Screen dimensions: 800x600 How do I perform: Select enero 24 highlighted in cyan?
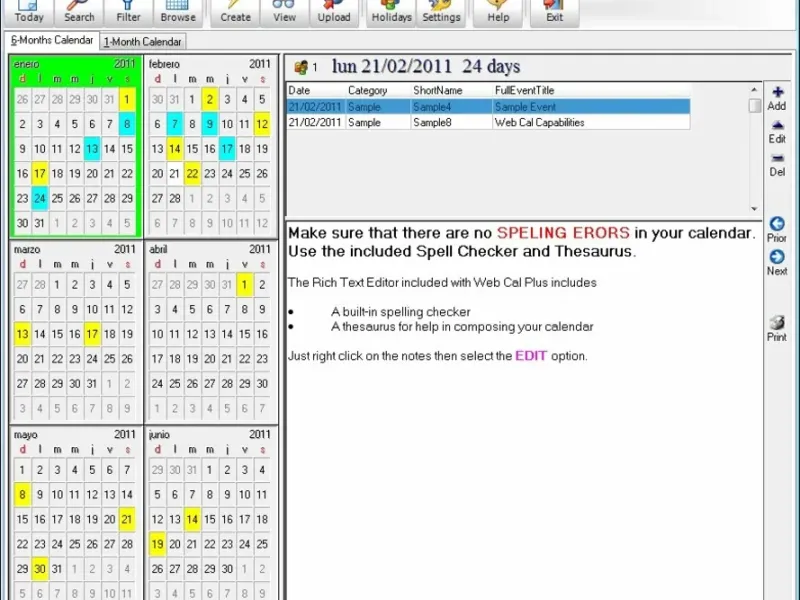(40, 198)
